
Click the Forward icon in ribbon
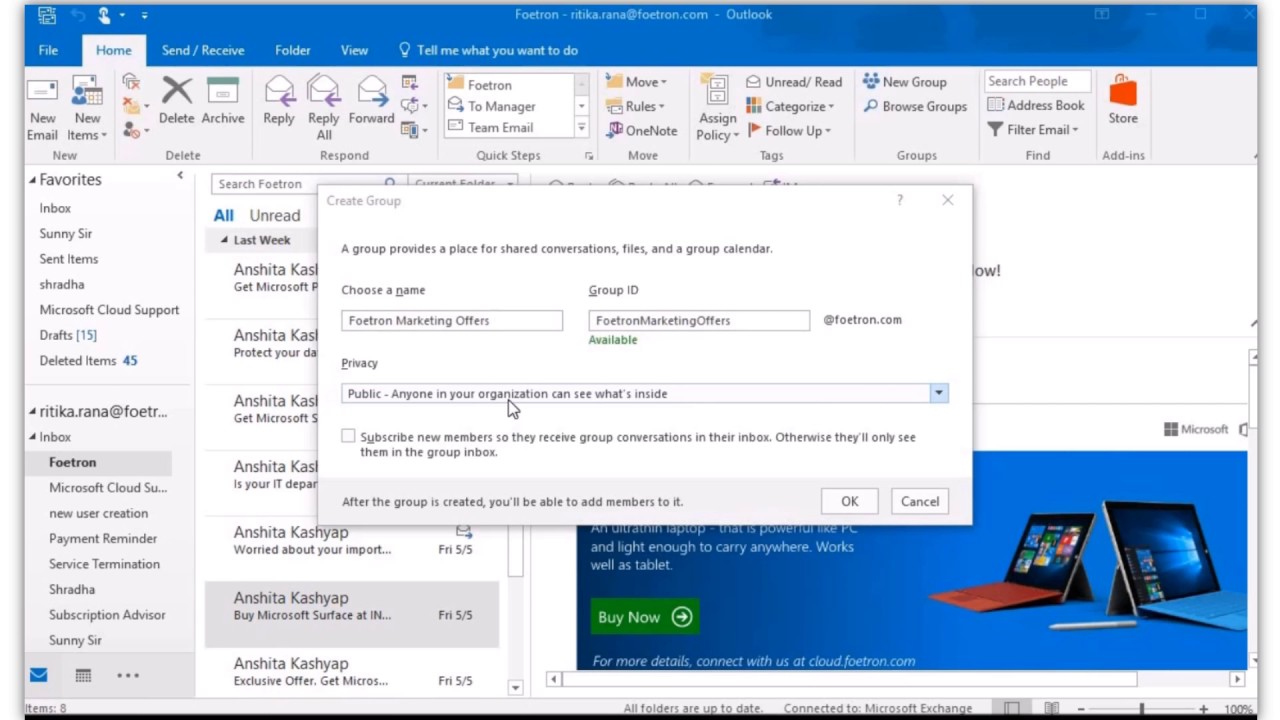(x=372, y=91)
